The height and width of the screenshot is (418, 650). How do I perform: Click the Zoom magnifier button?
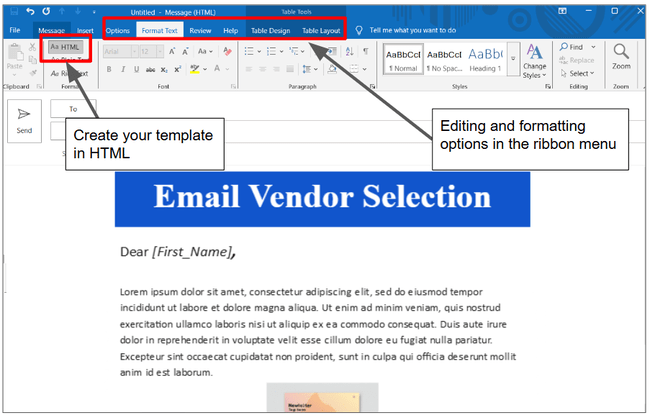point(621,57)
